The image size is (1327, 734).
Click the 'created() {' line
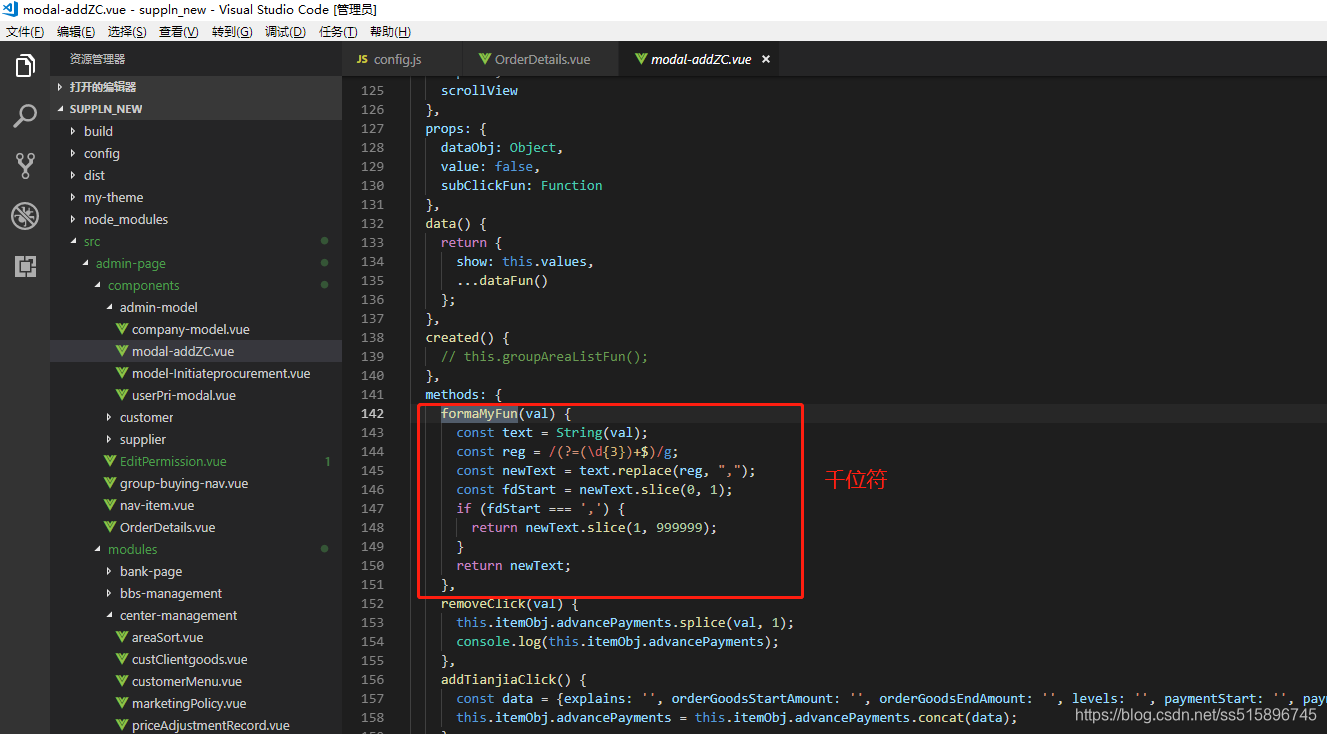468,337
